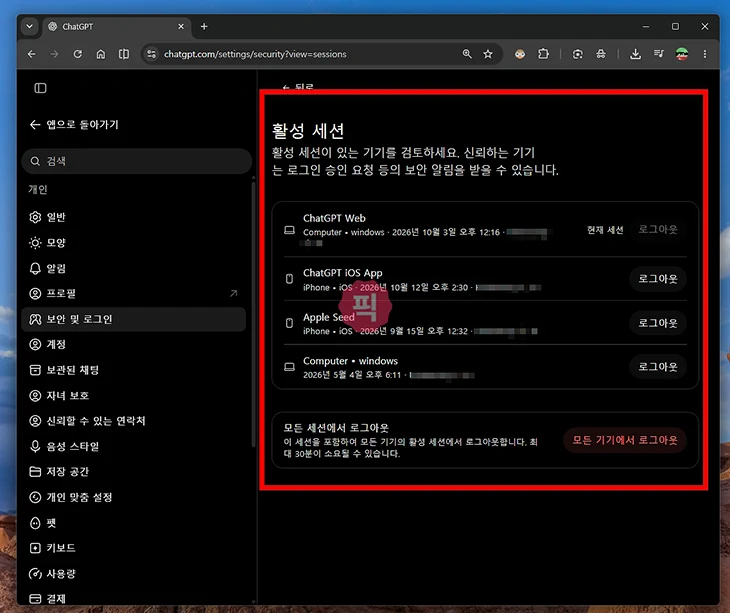Image resolution: width=730 pixels, height=613 pixels.
Task: Open 계정 settings
Action: (134, 344)
